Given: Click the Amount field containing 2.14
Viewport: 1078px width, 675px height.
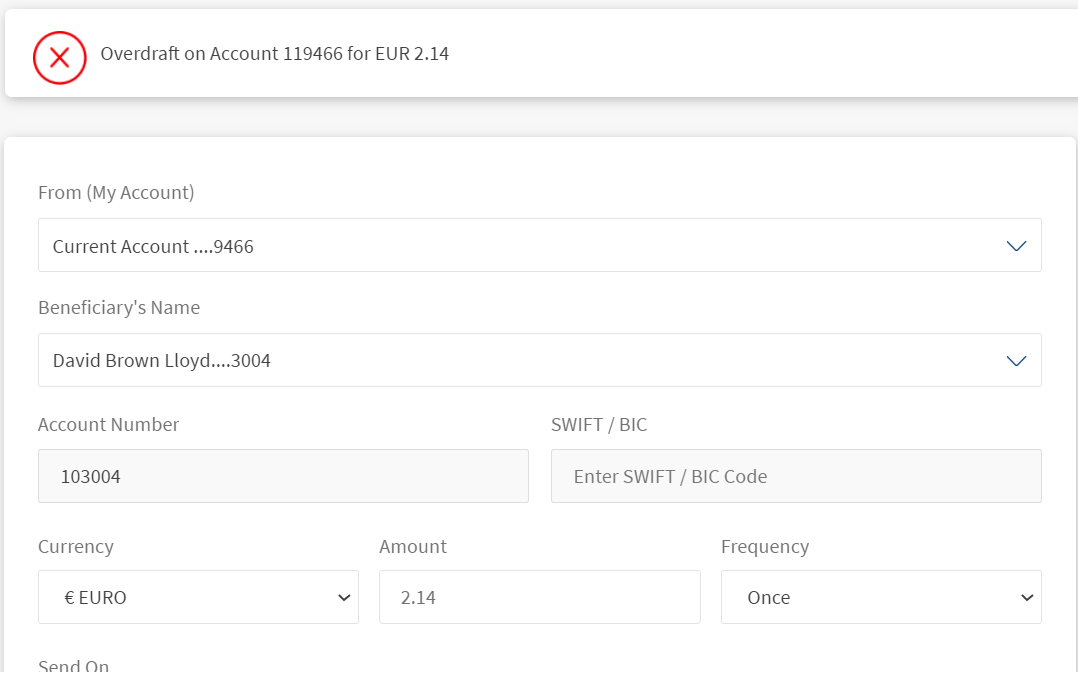Looking at the screenshot, I should pyautogui.click(x=539, y=598).
